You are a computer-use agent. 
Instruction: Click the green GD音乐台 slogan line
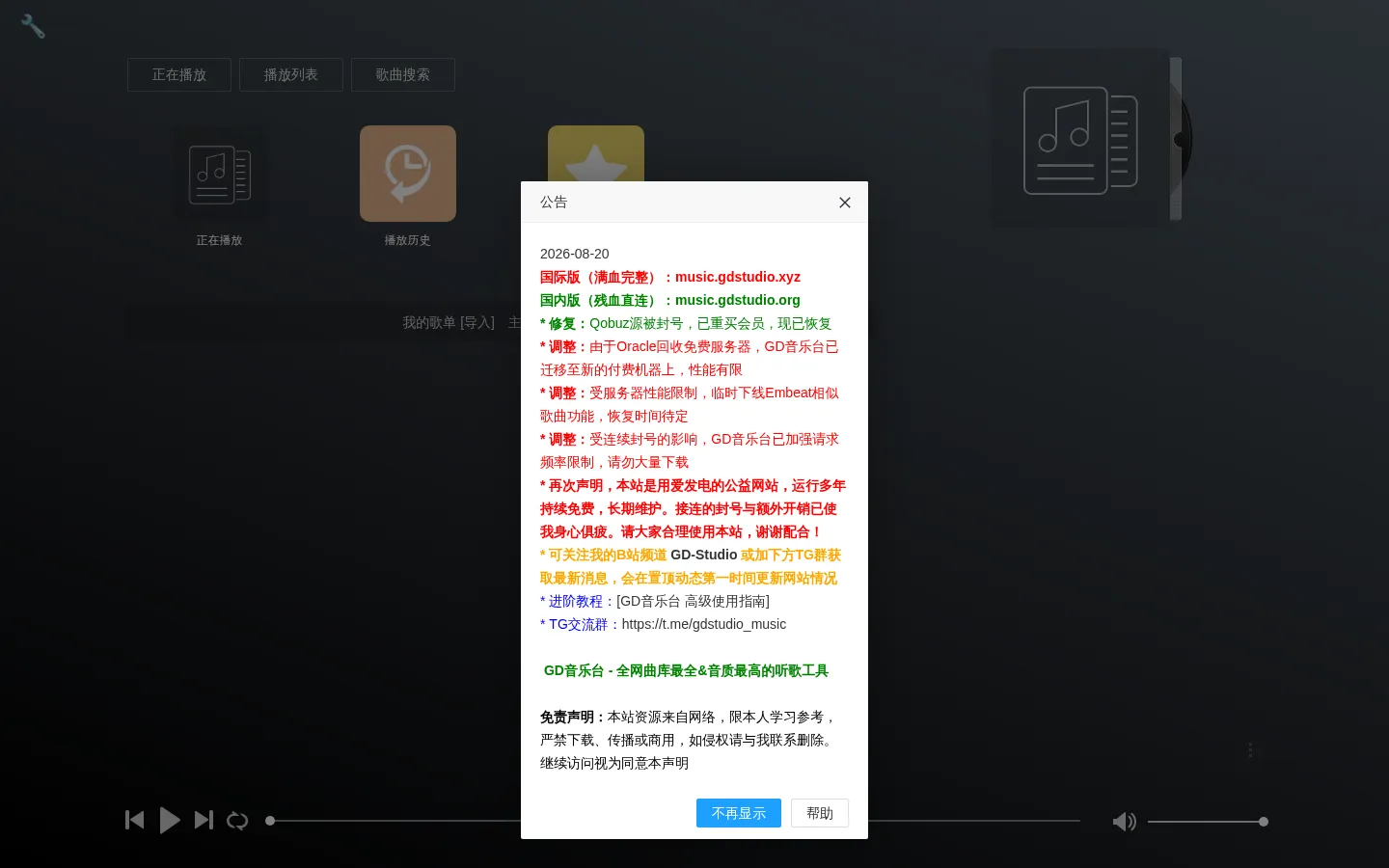coord(686,670)
